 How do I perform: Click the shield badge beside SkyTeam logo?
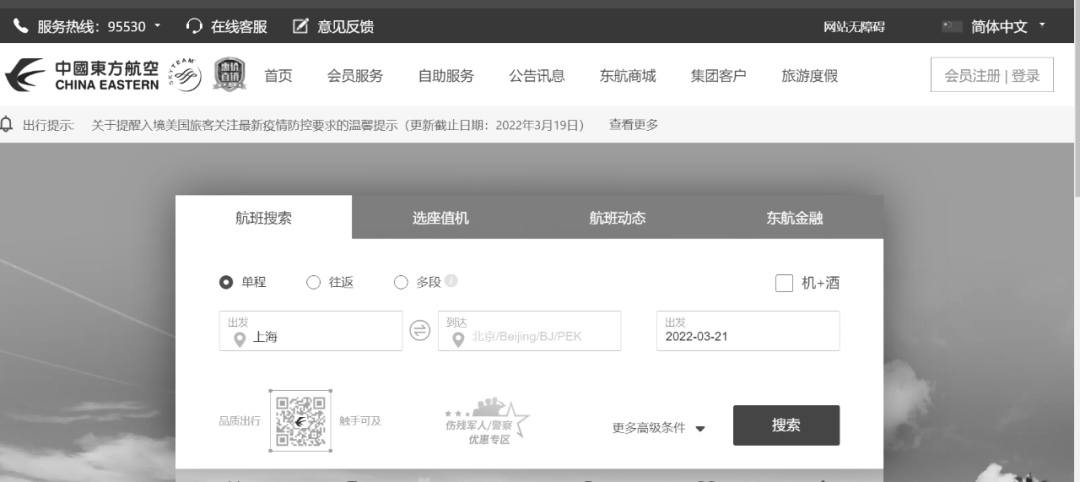pos(228,75)
